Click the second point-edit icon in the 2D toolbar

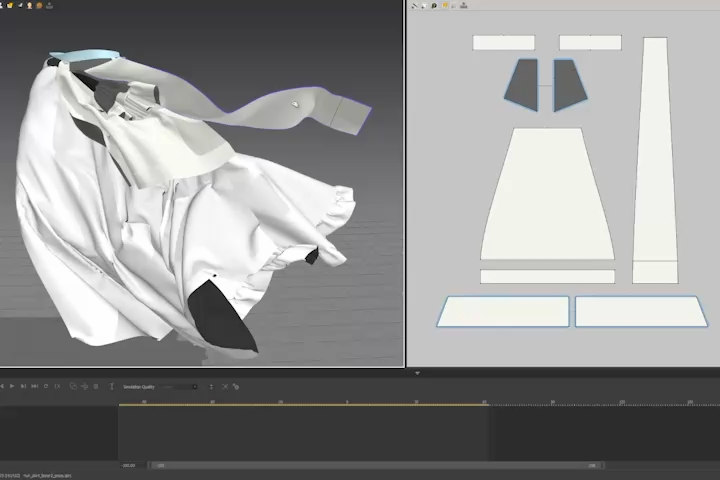coord(424,6)
